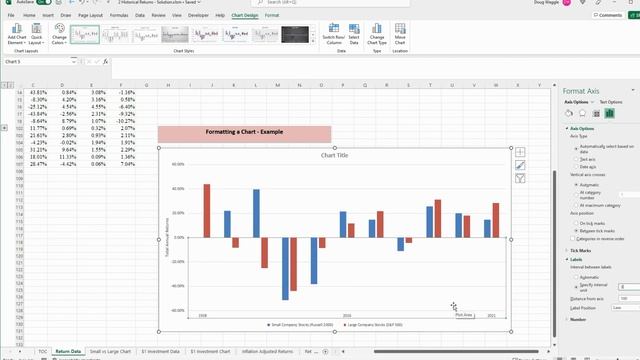The image size is (640, 360).
Task: Click the Insert Function fx icon
Action: coord(105,62)
